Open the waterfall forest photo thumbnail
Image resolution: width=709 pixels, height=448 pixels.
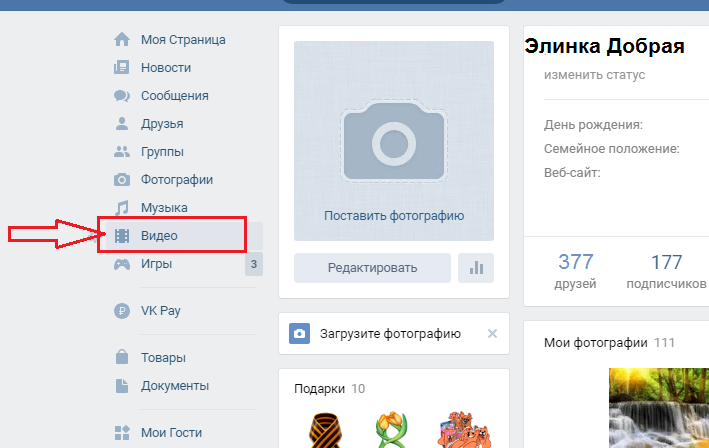coord(659,408)
